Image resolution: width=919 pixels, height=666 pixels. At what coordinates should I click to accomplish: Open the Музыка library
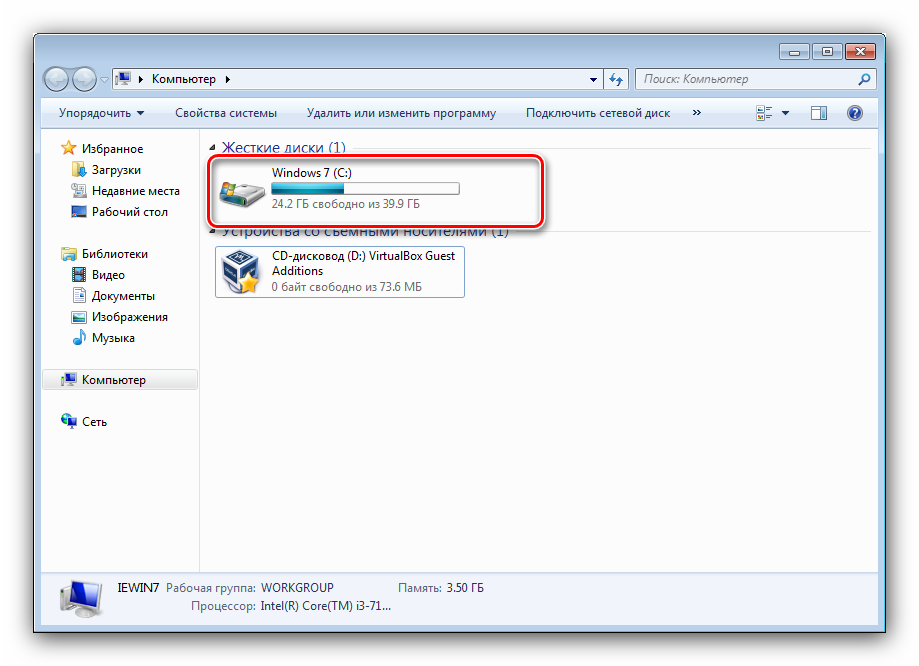[113, 338]
